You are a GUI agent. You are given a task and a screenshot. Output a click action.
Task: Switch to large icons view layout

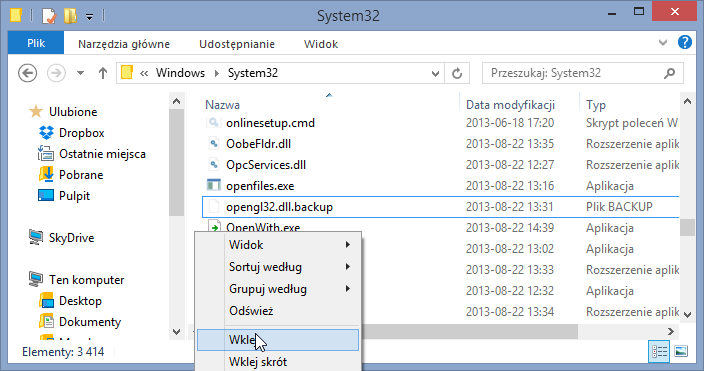681,351
